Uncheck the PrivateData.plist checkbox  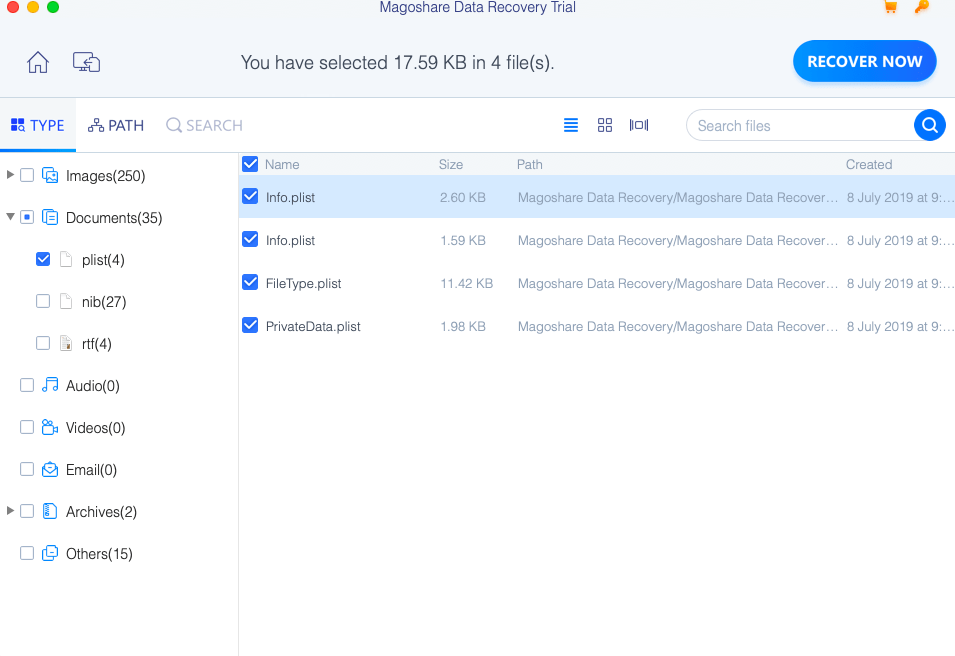(250, 325)
